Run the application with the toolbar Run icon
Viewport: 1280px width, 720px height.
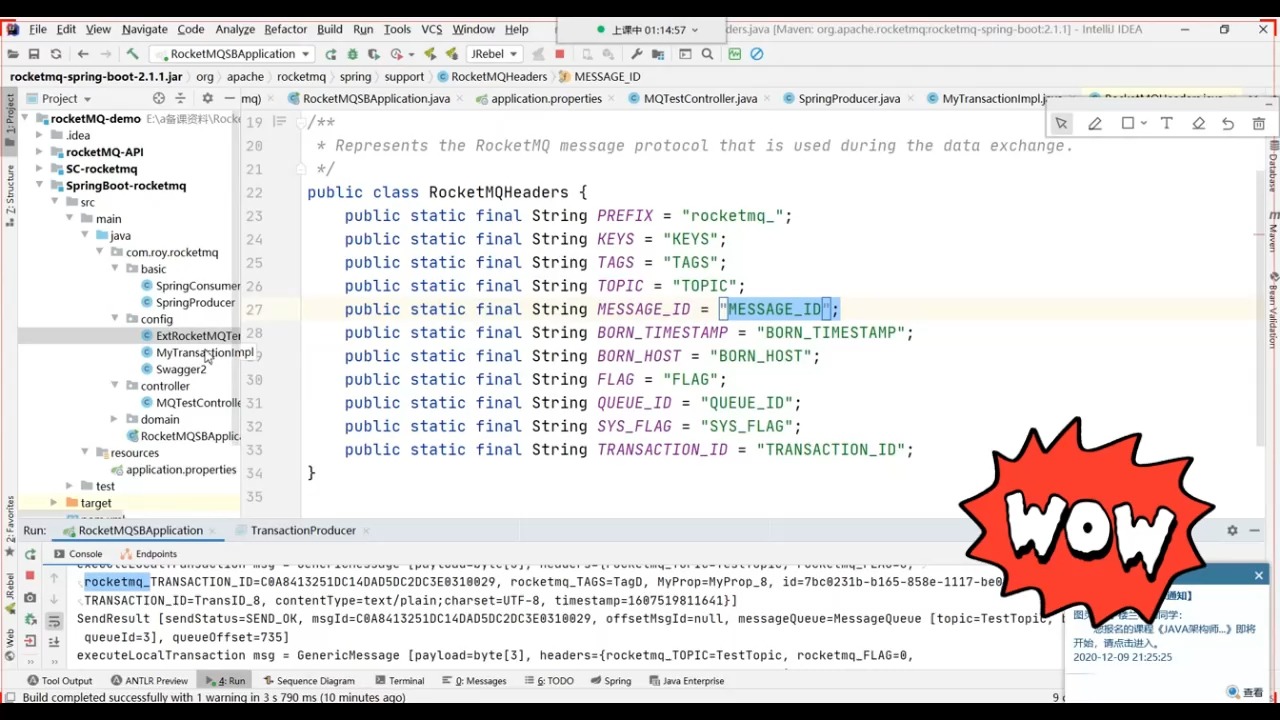tap(331, 54)
